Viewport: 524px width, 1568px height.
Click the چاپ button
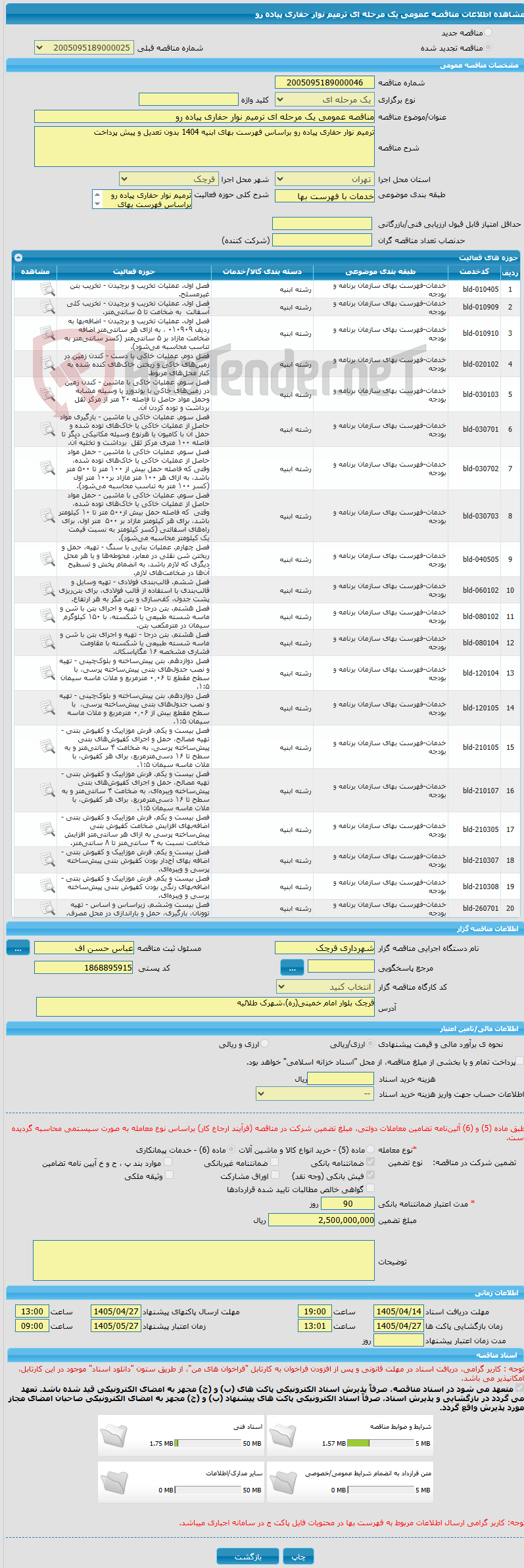click(x=298, y=1557)
